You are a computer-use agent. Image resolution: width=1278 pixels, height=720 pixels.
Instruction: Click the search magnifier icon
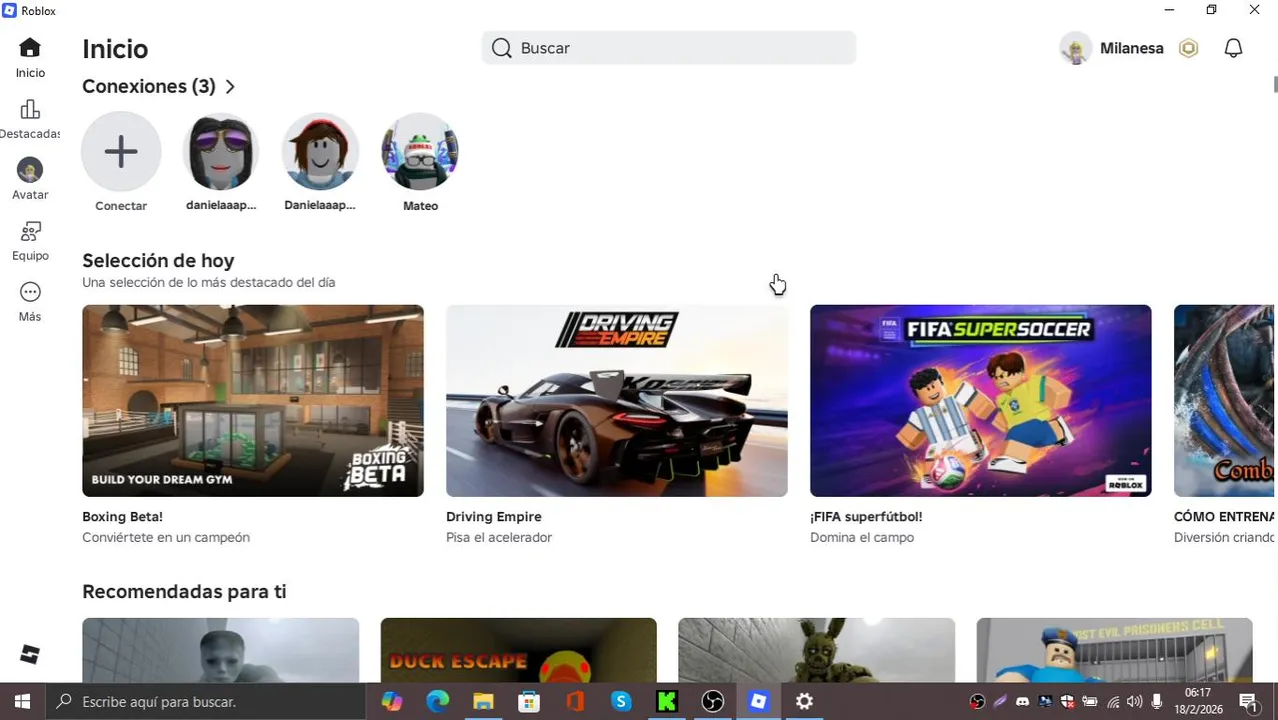coord(502,48)
